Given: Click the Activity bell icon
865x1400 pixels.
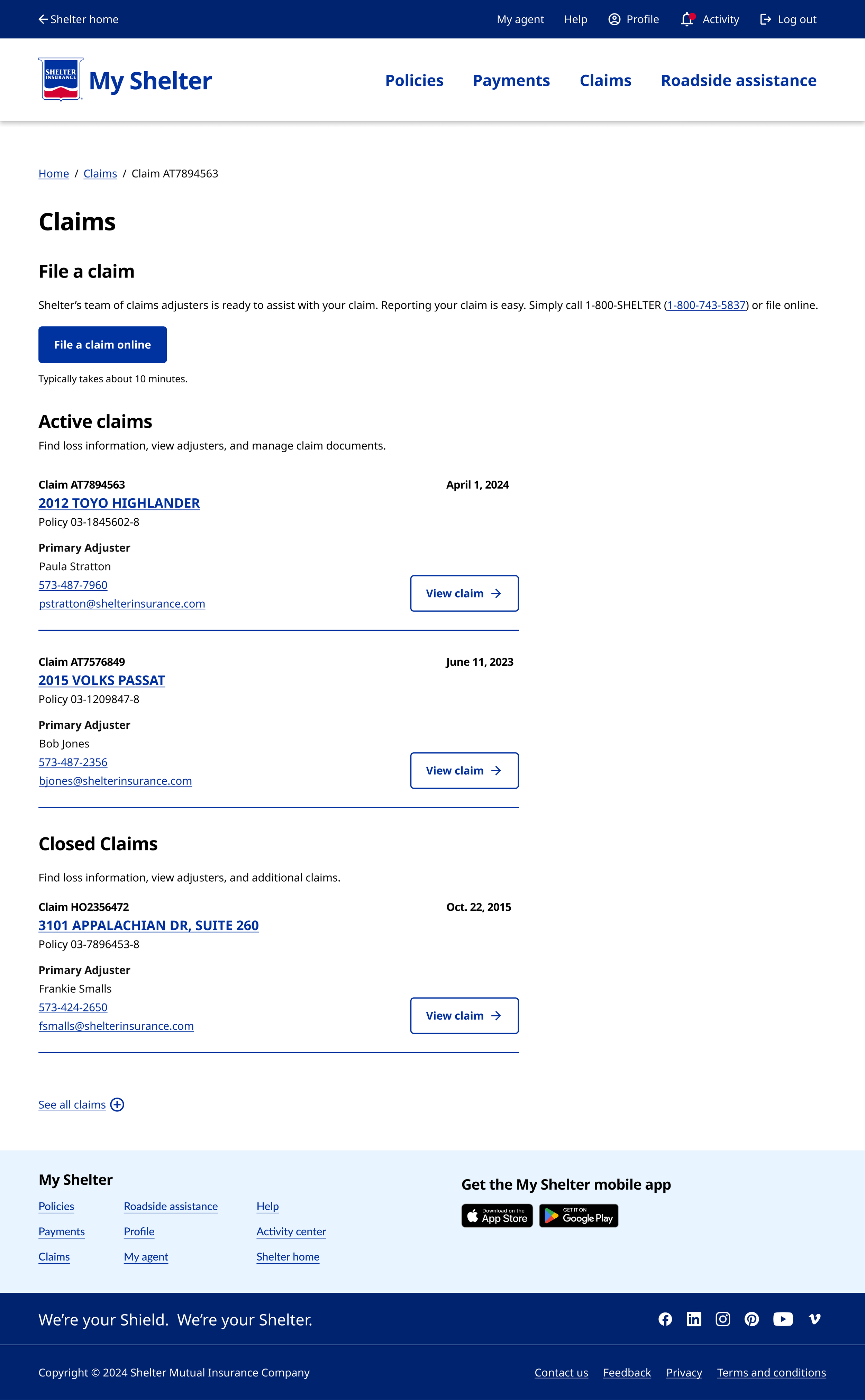Looking at the screenshot, I should coord(688,19).
